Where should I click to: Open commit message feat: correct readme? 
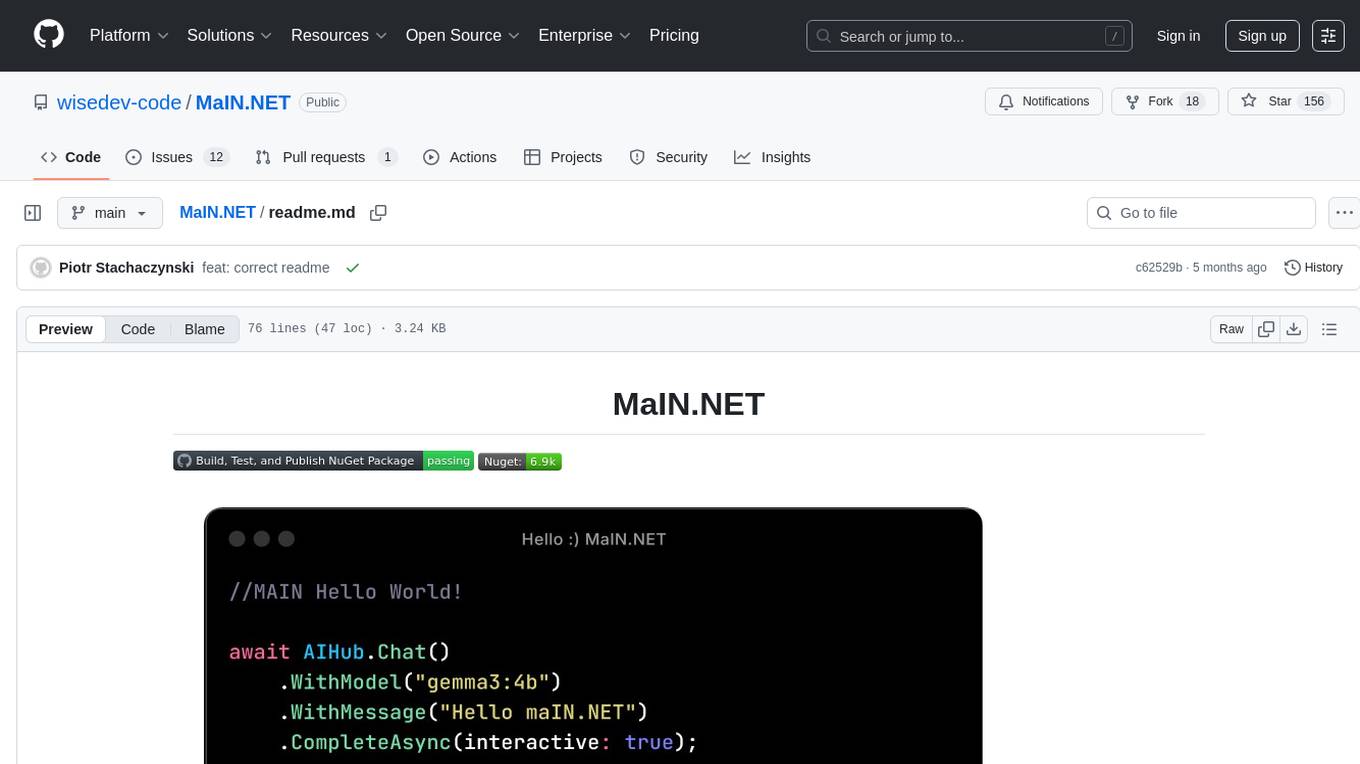266,268
